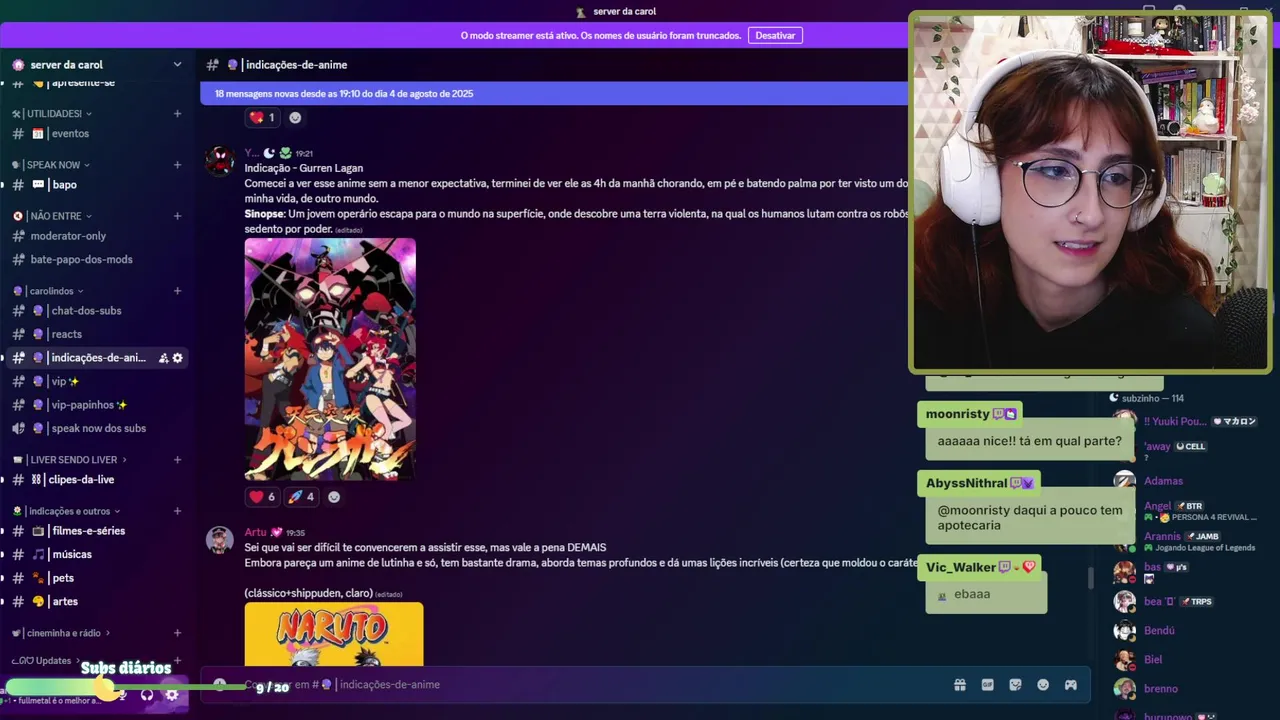Open the sticker picker
Screen dimensions: 1280x720
pyautogui.click(x=1016, y=685)
